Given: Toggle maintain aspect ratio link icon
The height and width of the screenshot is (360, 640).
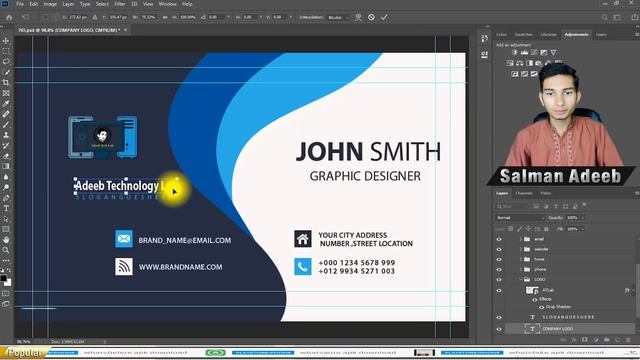Looking at the screenshot, I should pyautogui.click(x=165, y=17).
